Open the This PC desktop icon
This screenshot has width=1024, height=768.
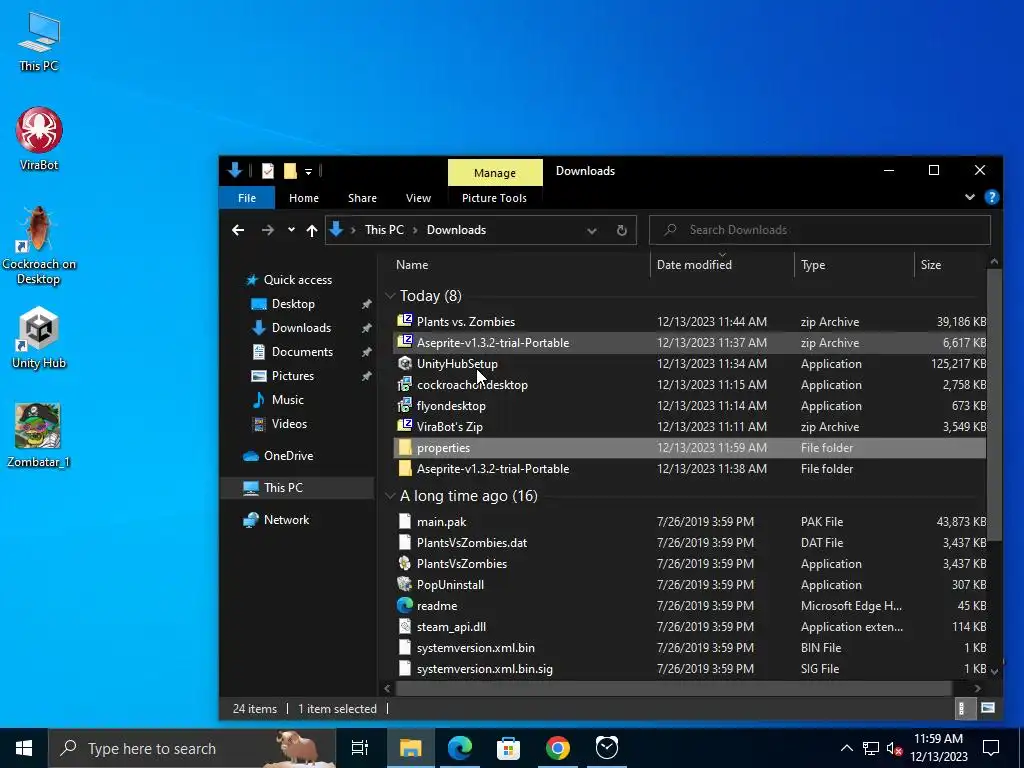(x=39, y=42)
